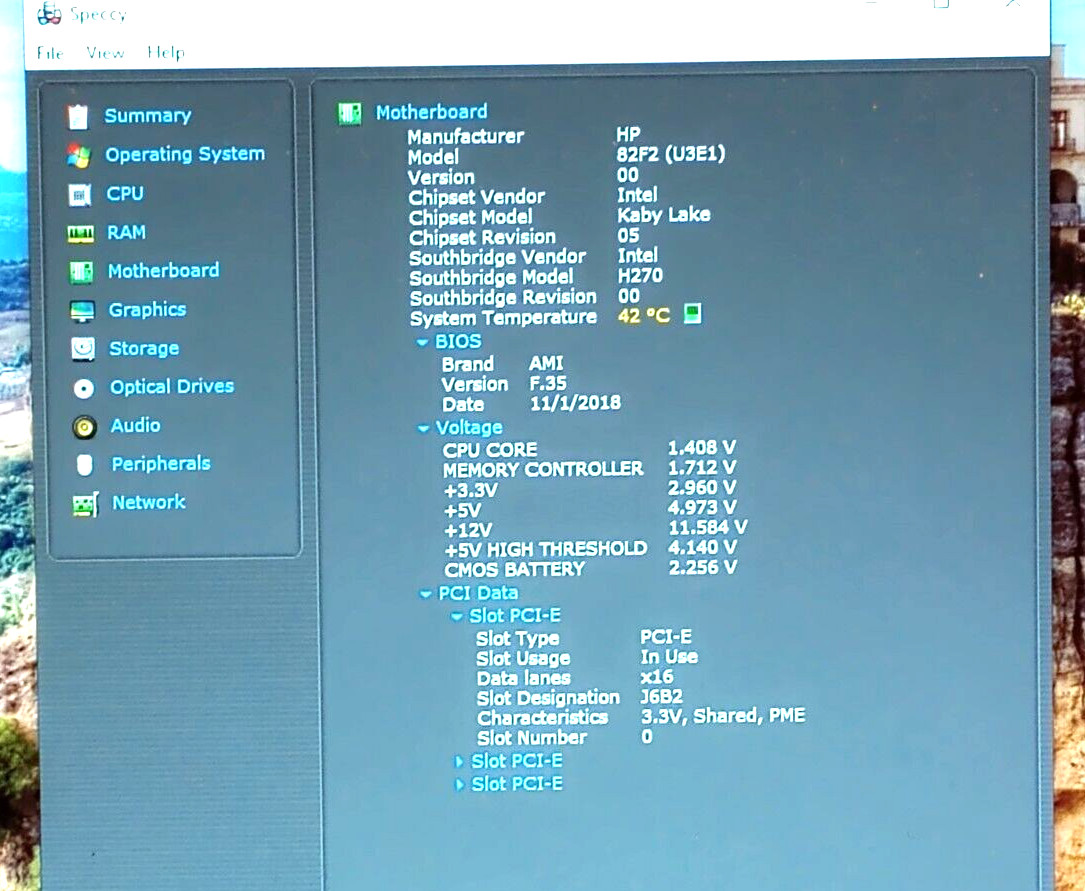Click the Storage hard drive icon

click(x=83, y=349)
